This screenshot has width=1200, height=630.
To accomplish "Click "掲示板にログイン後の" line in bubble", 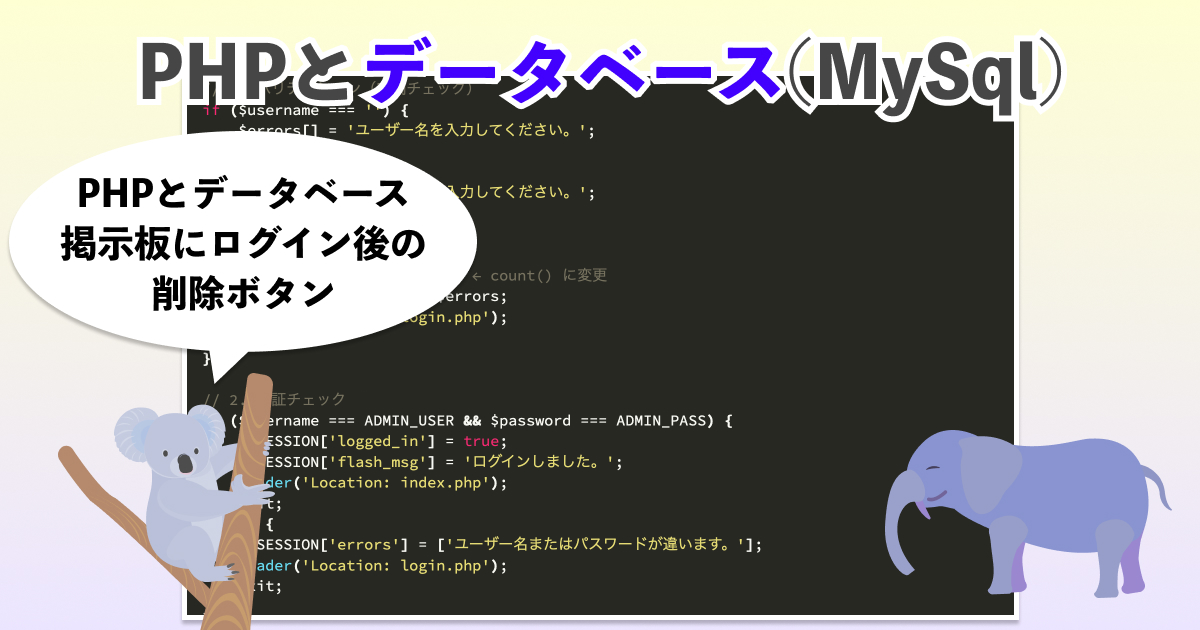I will [x=241, y=243].
